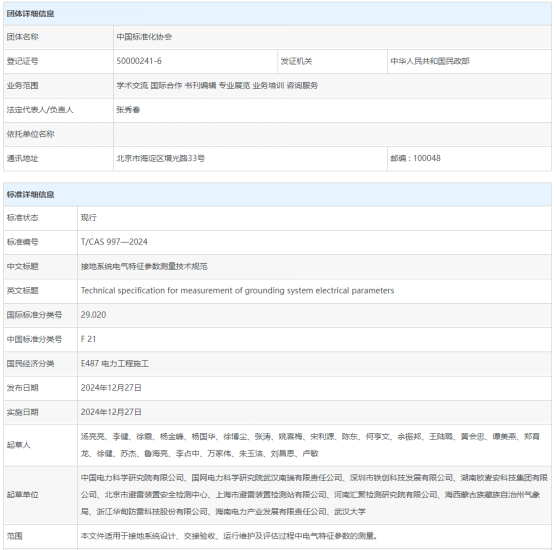The image size is (554, 550).
Task: Select the 标准编号 label
Action: coord(23,242)
